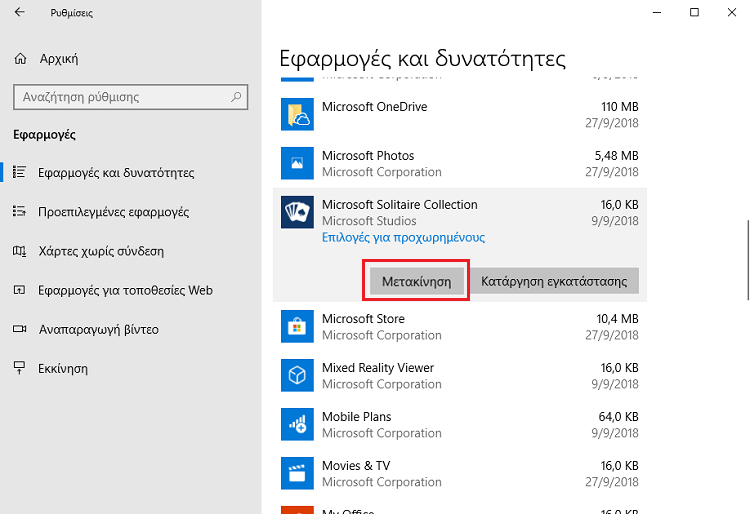
Task: Click the Χάρτες χωρίς σύνδεση map icon
Action: (19, 251)
